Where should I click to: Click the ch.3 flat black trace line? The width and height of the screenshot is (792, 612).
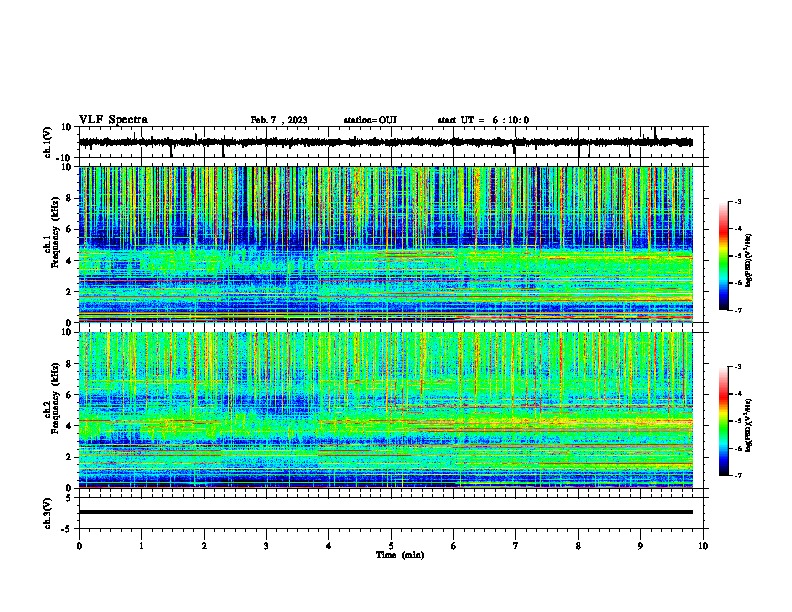click(386, 512)
